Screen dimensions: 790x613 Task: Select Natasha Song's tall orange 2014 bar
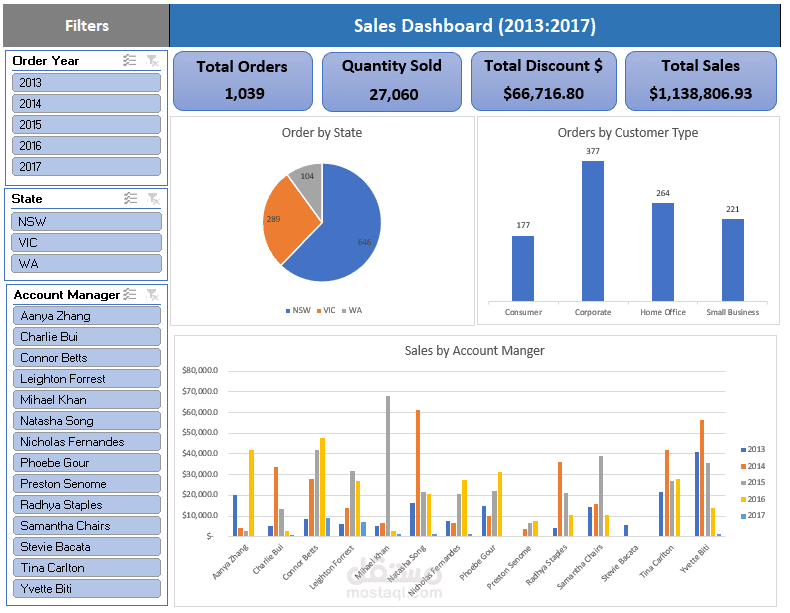point(418,473)
